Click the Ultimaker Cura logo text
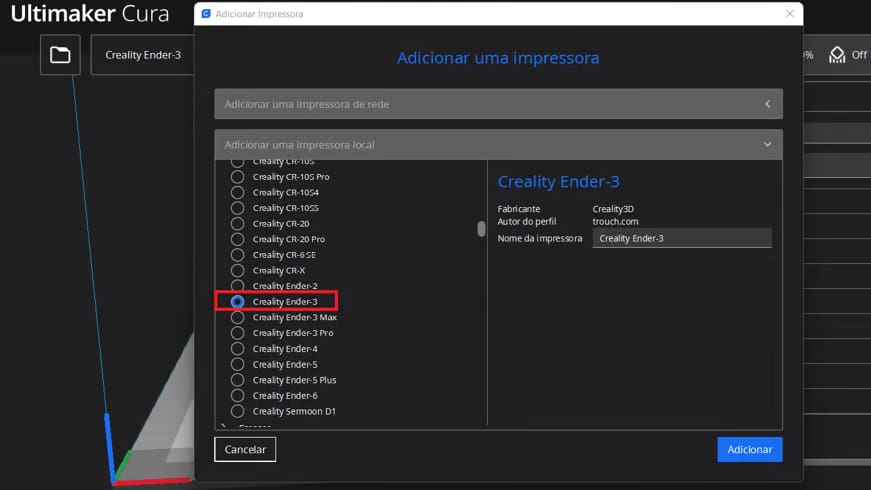Viewport: 871px width, 490px height. (89, 14)
